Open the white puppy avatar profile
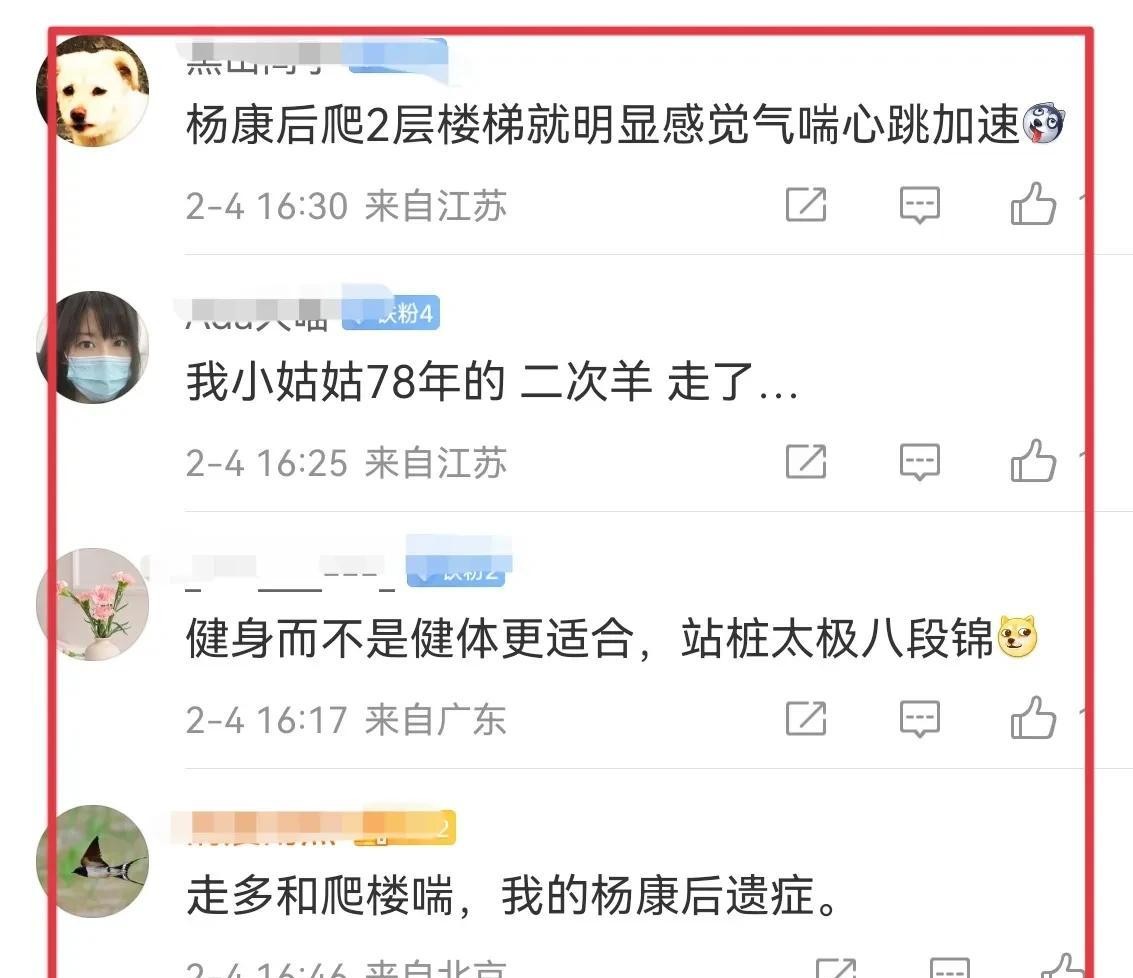Image resolution: width=1133 pixels, height=978 pixels. click(92, 91)
